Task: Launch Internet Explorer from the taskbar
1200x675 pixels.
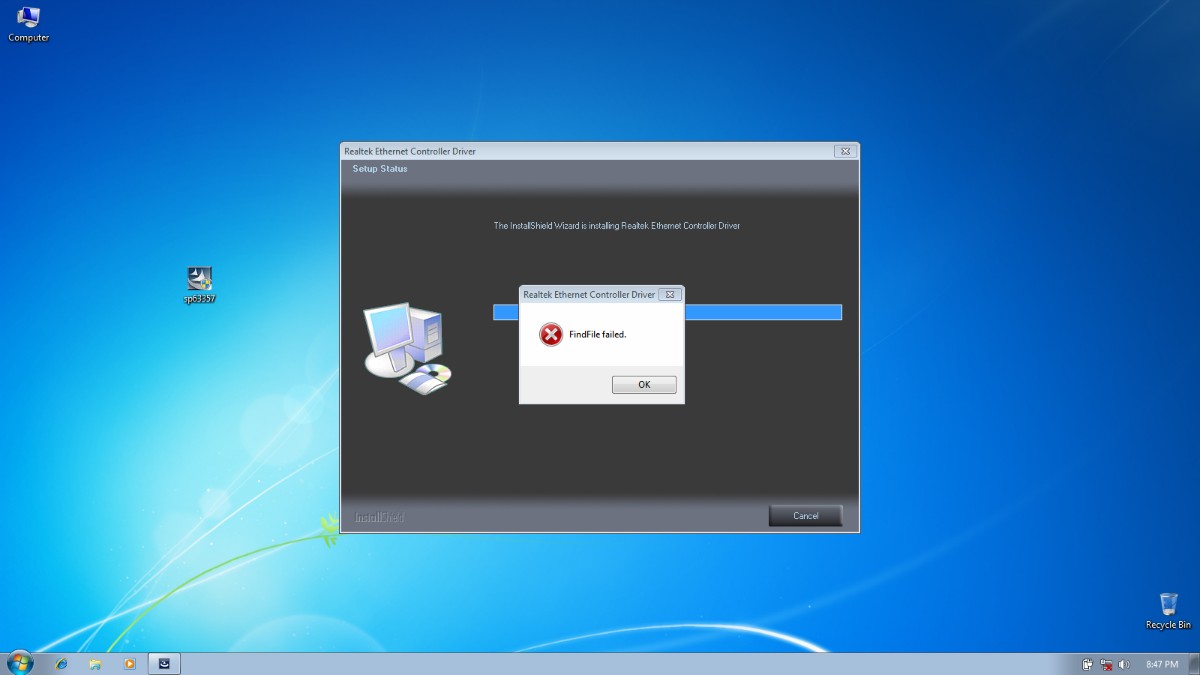Action: (61, 663)
